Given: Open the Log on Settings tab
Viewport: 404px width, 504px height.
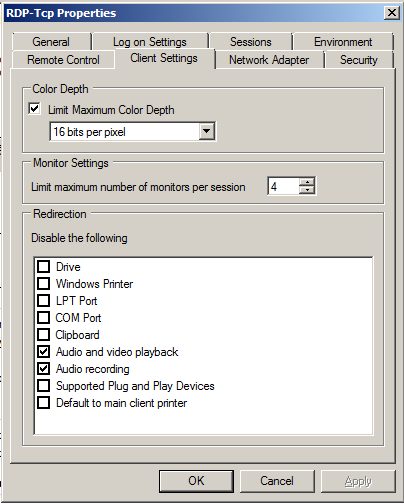Looking at the screenshot, I should pos(150,42).
